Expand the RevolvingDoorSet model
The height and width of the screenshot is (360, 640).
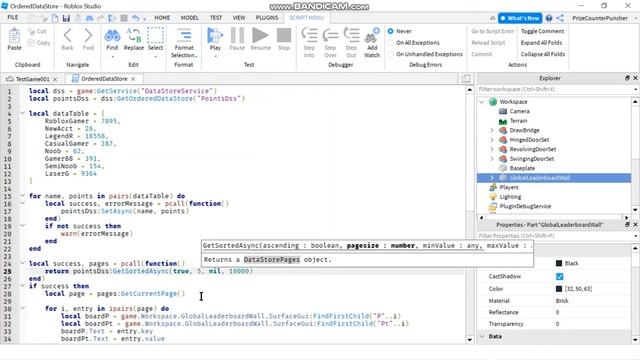point(492,149)
